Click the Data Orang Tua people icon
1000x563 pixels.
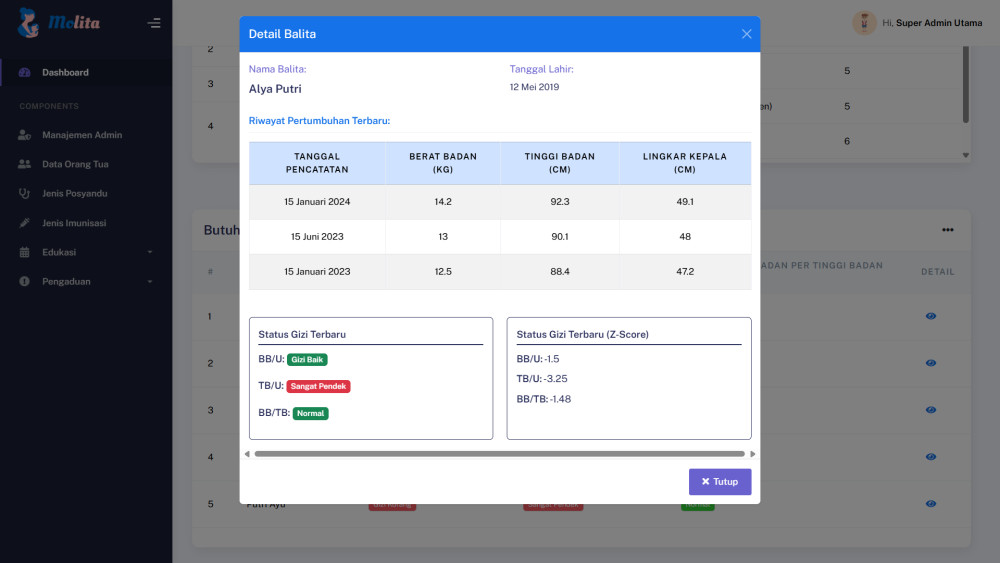coord(24,165)
